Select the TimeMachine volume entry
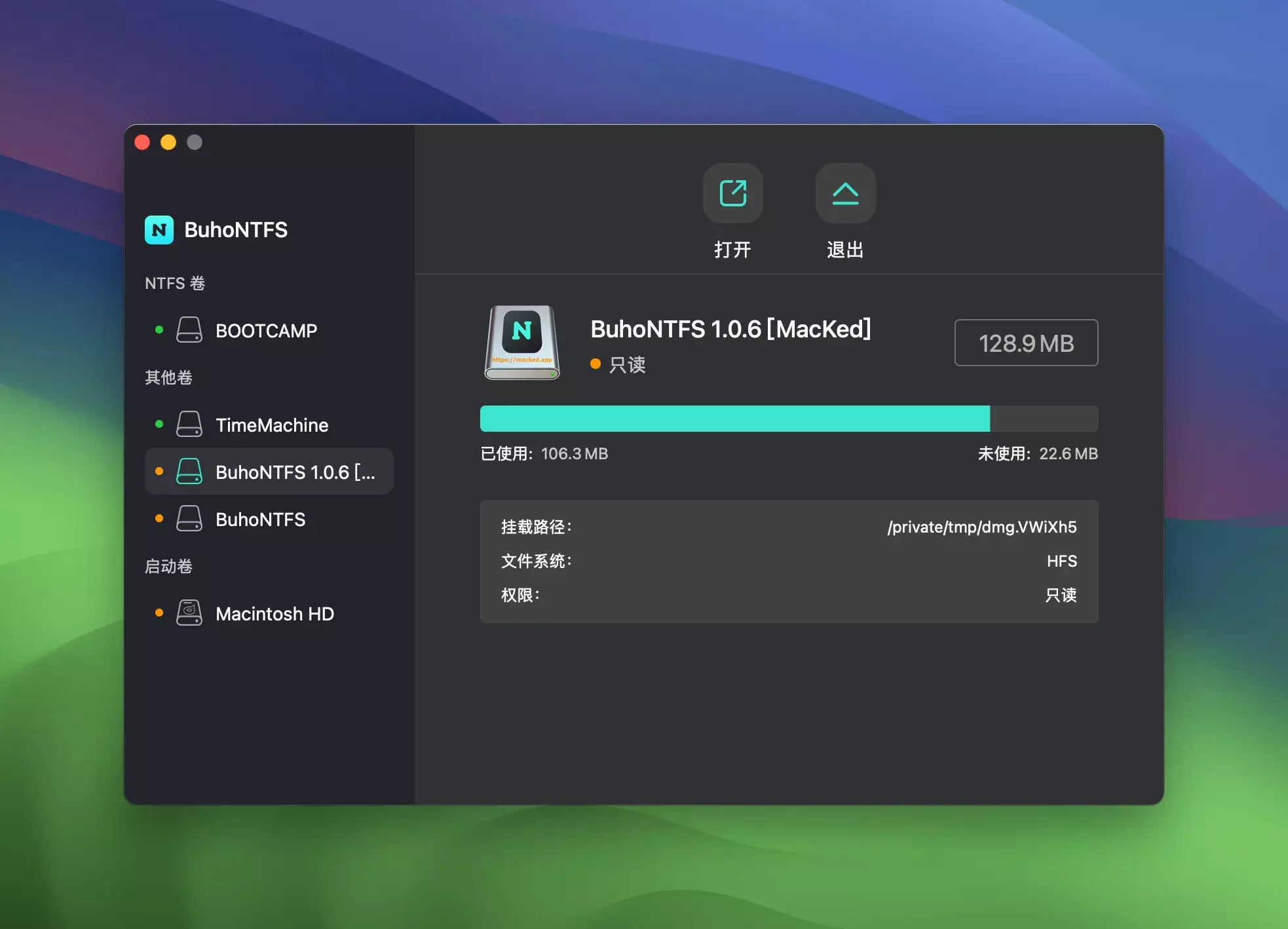Image resolution: width=1288 pixels, height=929 pixels. (272, 425)
